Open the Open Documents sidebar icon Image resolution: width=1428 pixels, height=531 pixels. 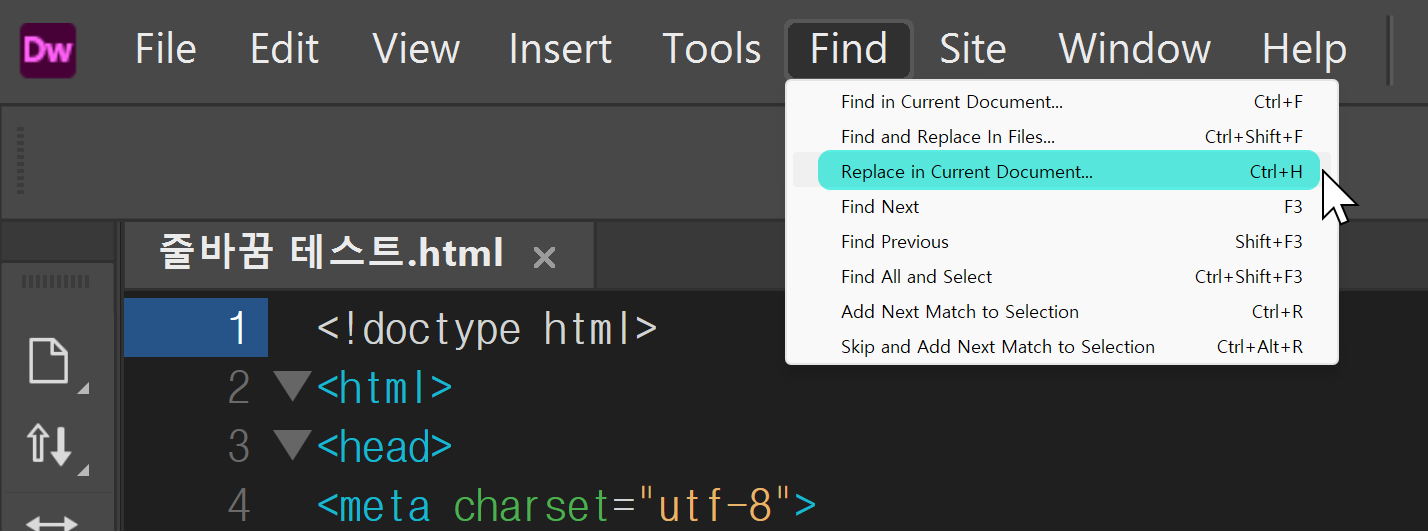coord(49,361)
